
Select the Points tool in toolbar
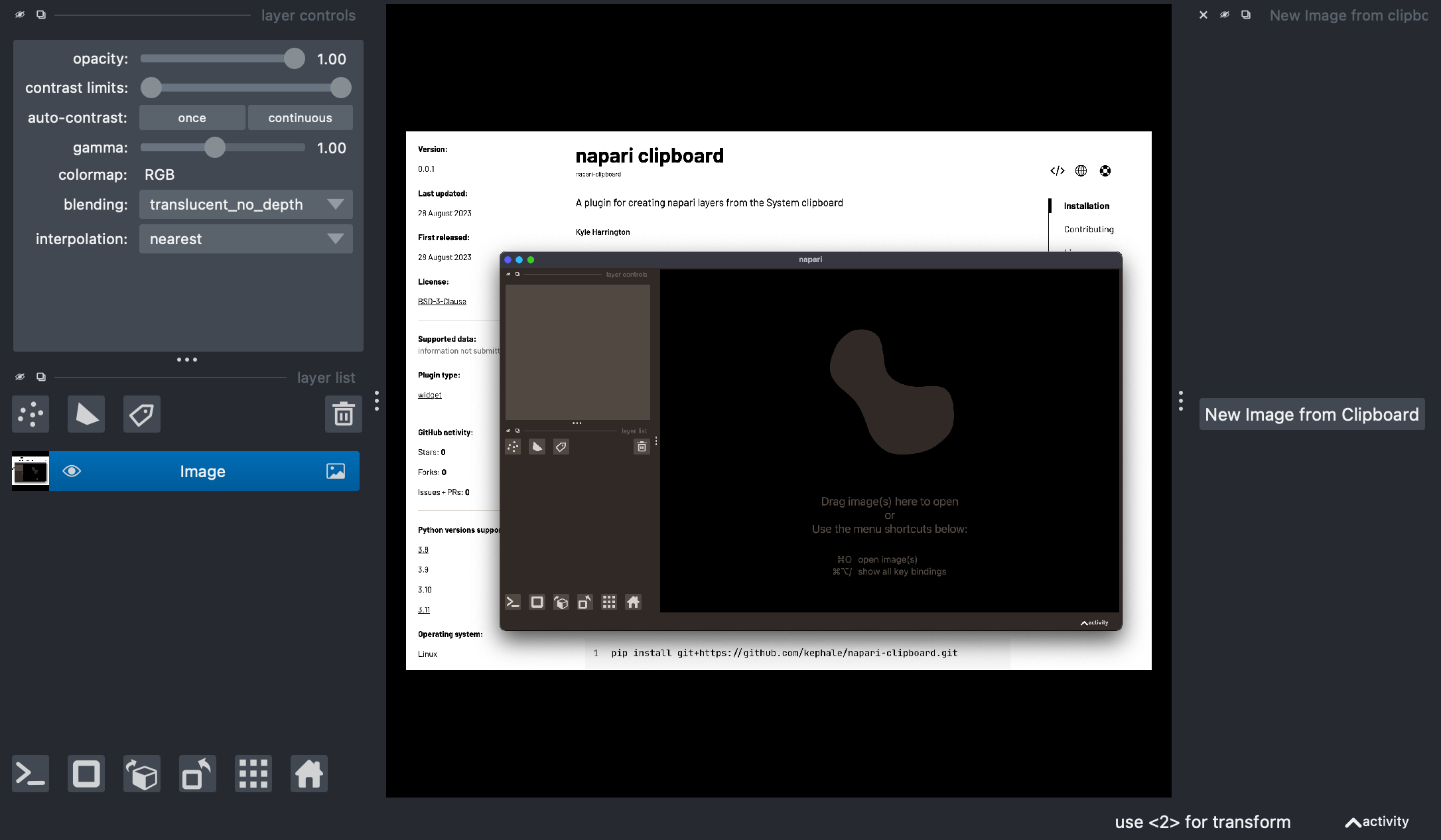point(32,414)
